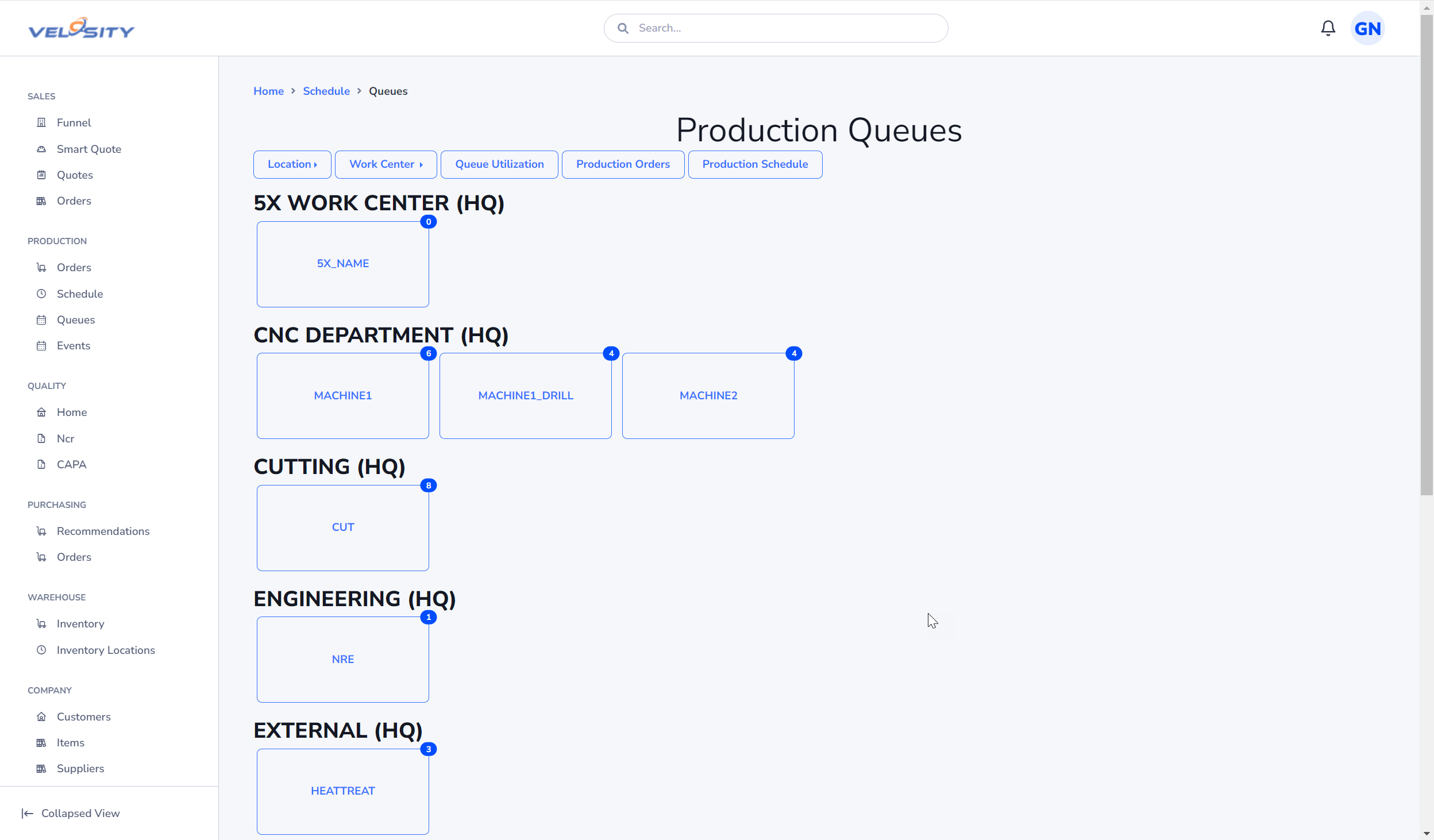Select Queues in the Production menu
Viewport: 1434px width, 840px height.
click(76, 319)
